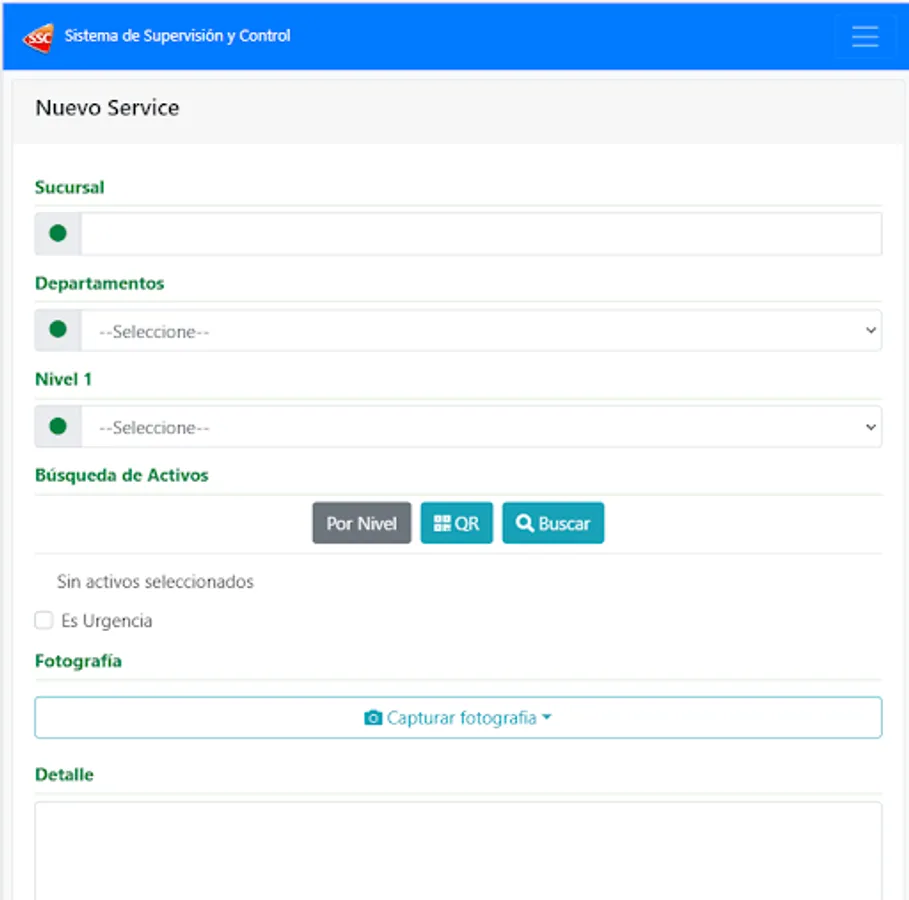Click the Sin activos seleccionados text

click(155, 582)
